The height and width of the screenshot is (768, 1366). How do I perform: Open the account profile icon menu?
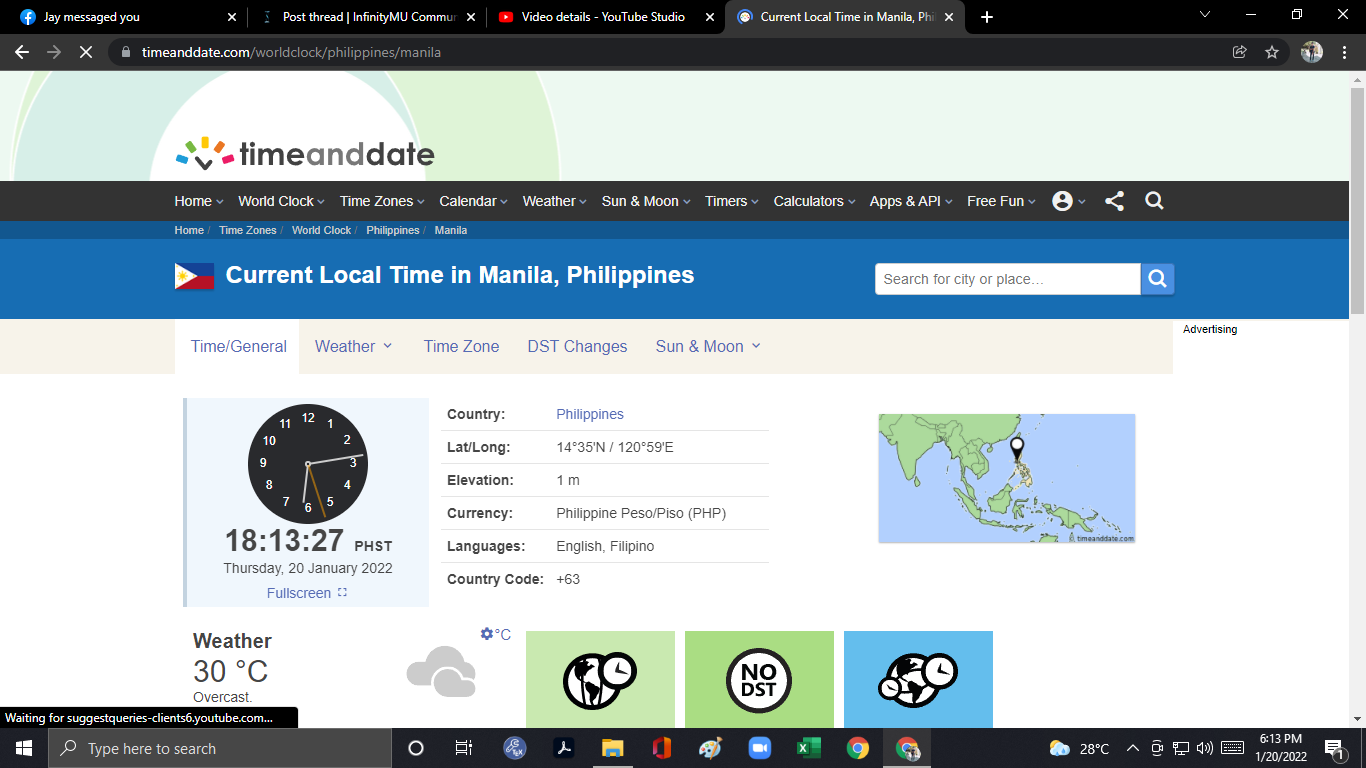point(1068,201)
